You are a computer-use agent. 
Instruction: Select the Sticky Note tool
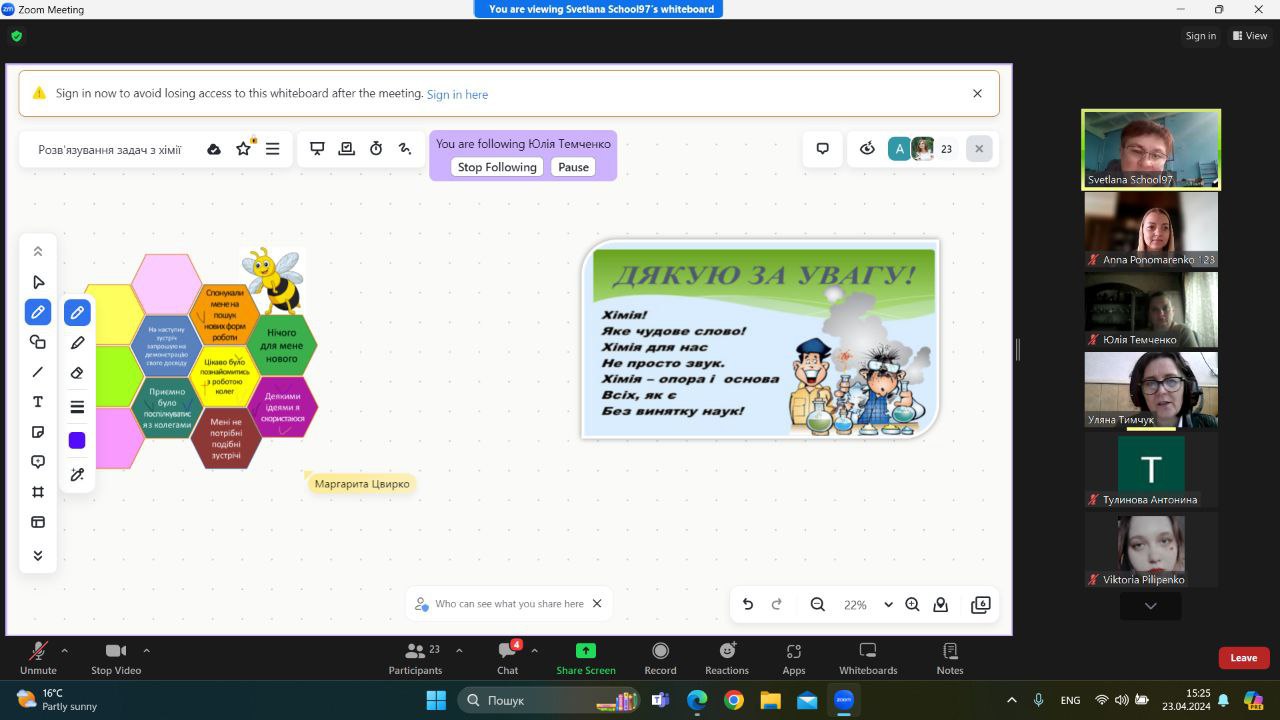coord(38,432)
